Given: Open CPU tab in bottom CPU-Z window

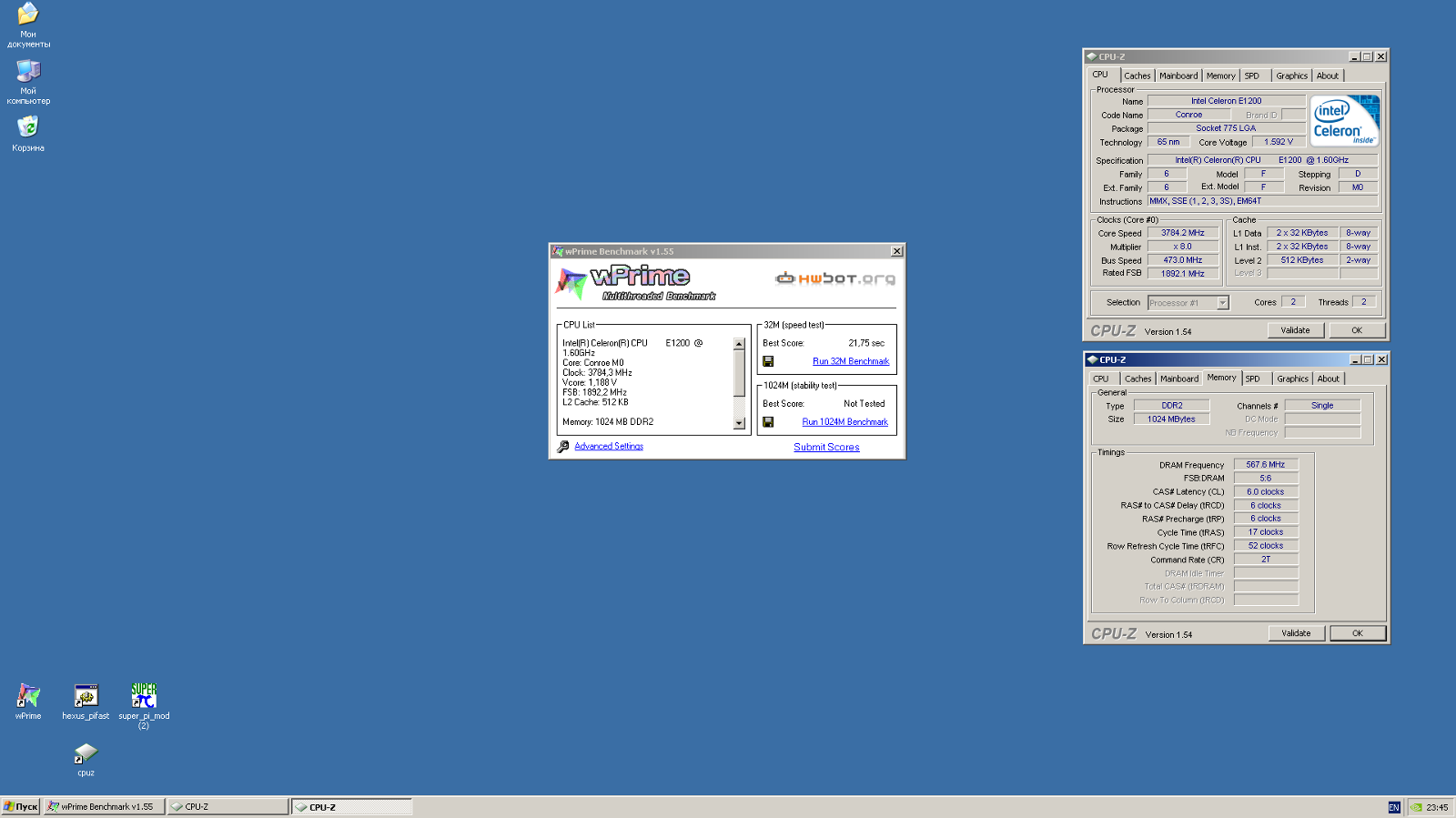Looking at the screenshot, I should tap(1101, 379).
